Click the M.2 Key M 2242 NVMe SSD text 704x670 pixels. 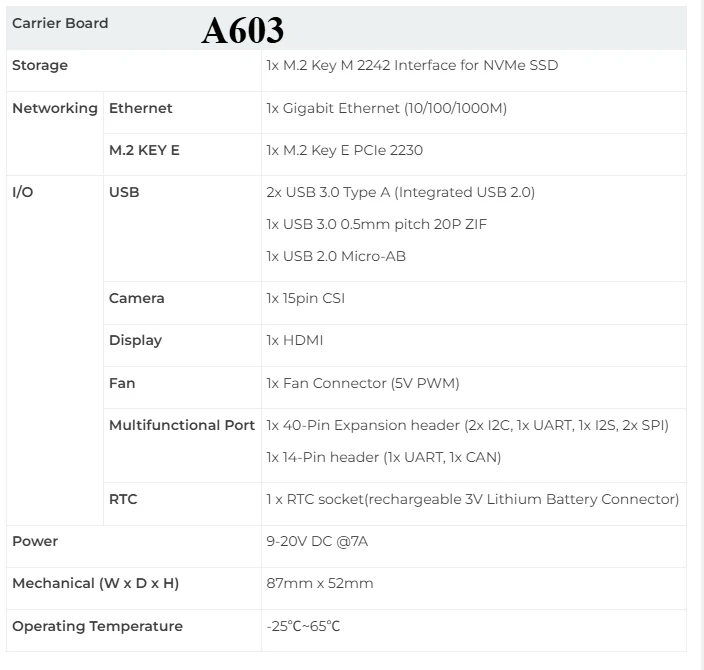coord(412,66)
